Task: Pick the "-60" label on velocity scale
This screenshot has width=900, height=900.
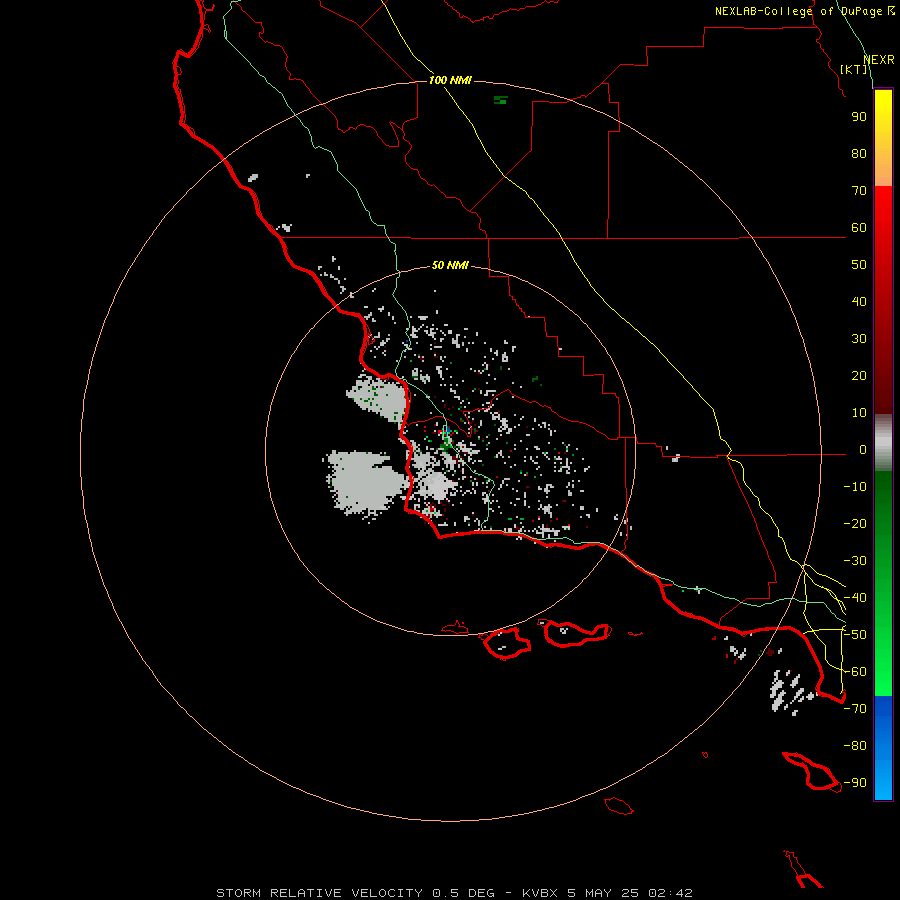Action: [855, 672]
